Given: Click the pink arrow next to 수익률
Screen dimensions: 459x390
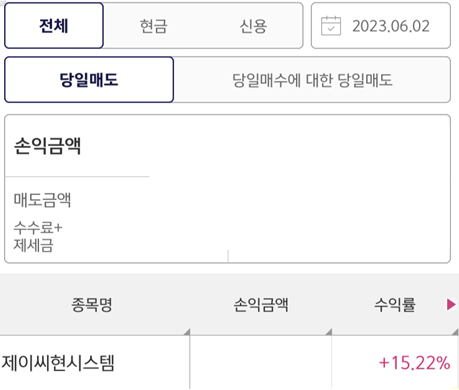Looking at the screenshot, I should [451, 304].
